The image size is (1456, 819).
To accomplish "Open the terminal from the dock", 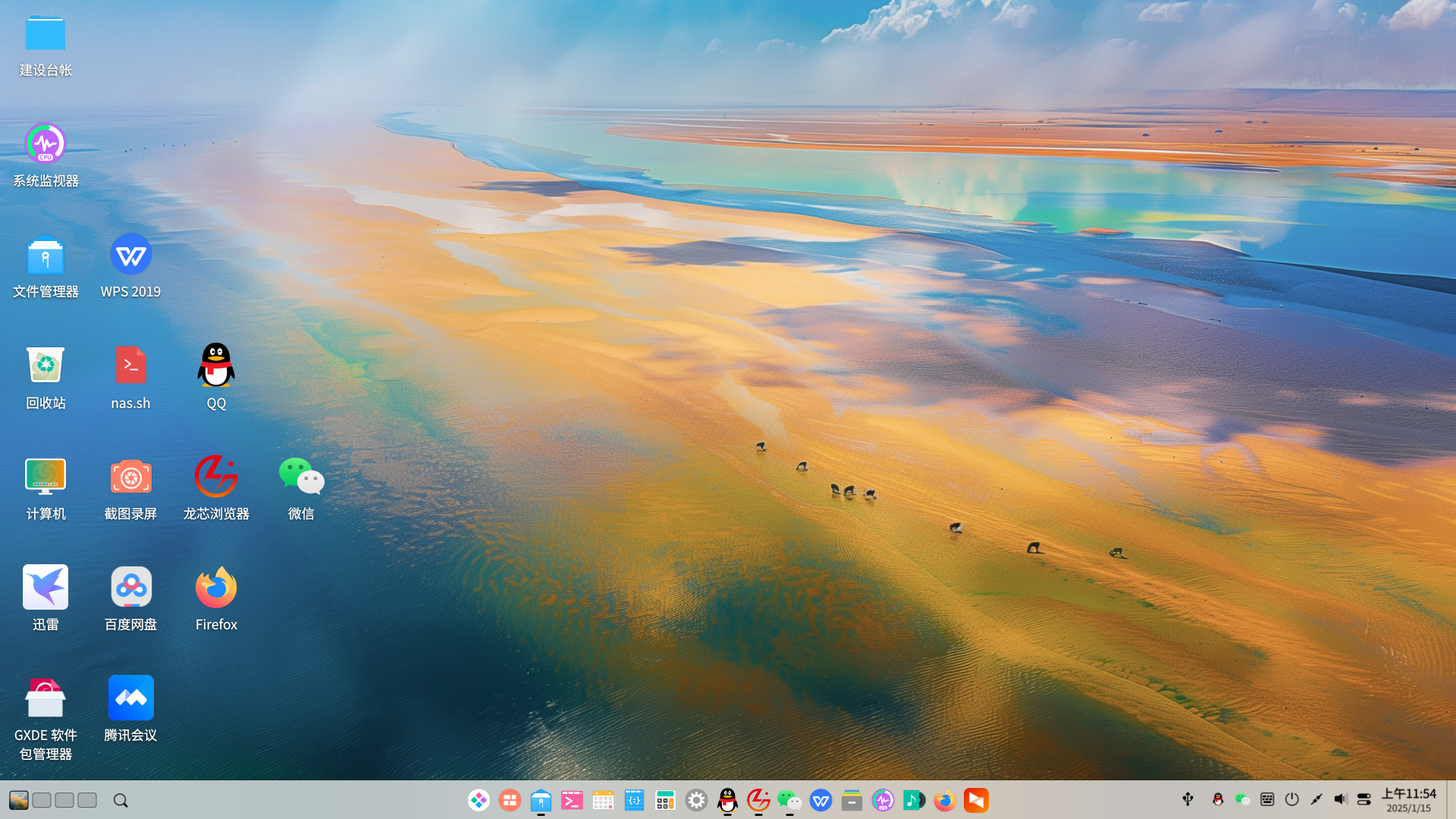I will [572, 800].
